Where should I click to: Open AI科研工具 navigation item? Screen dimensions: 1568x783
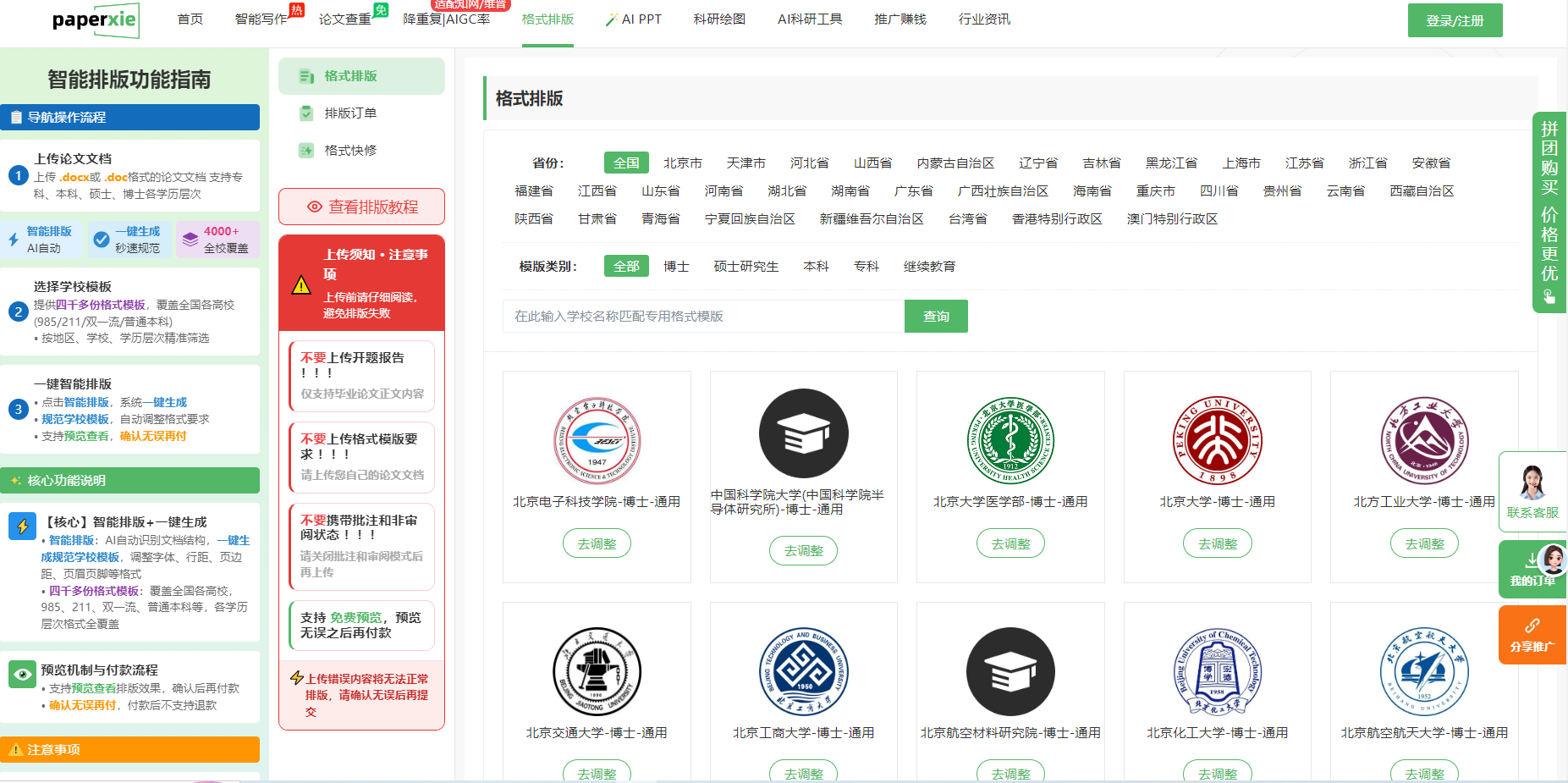point(811,19)
